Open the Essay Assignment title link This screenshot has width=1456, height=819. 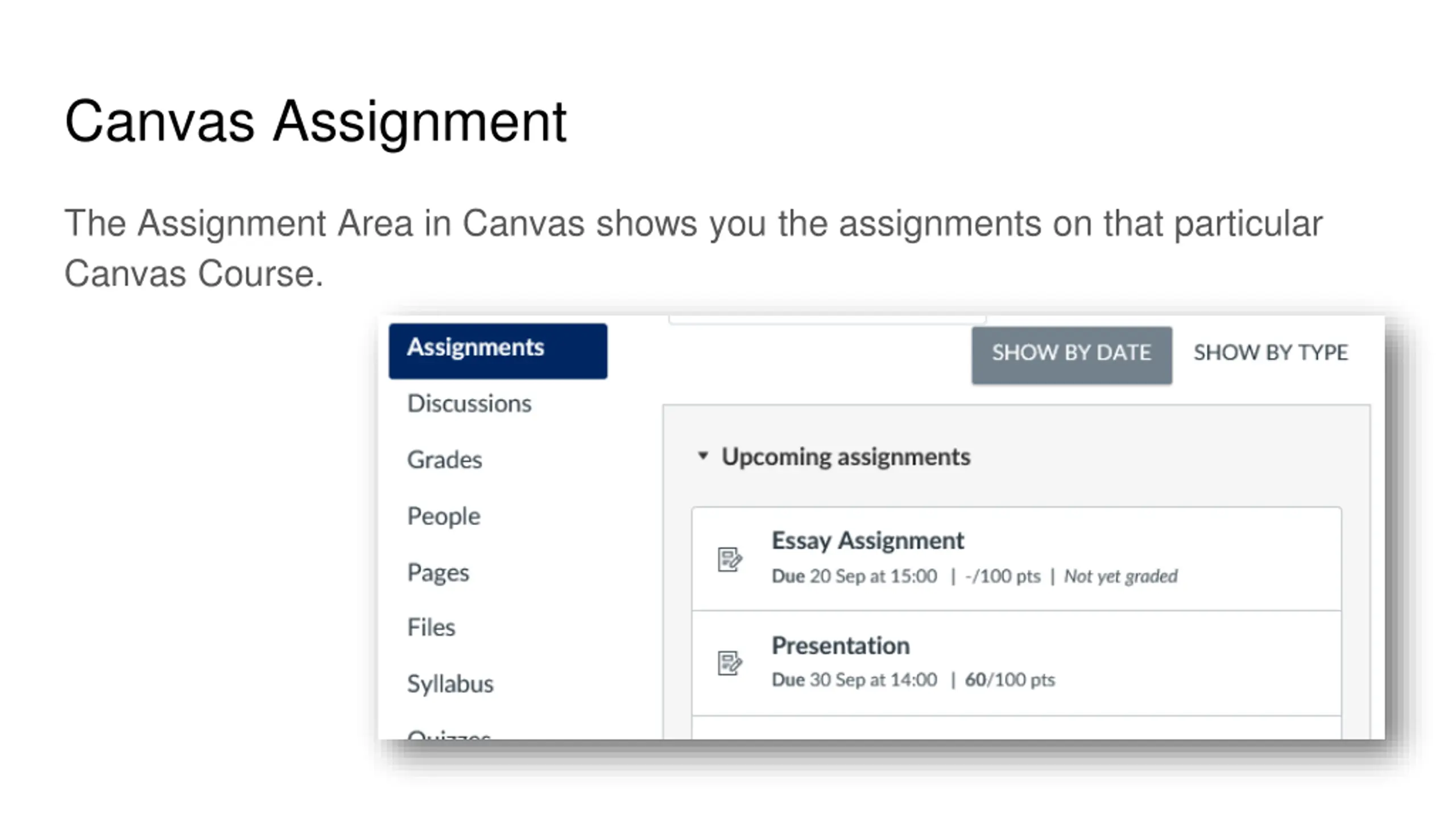click(867, 540)
